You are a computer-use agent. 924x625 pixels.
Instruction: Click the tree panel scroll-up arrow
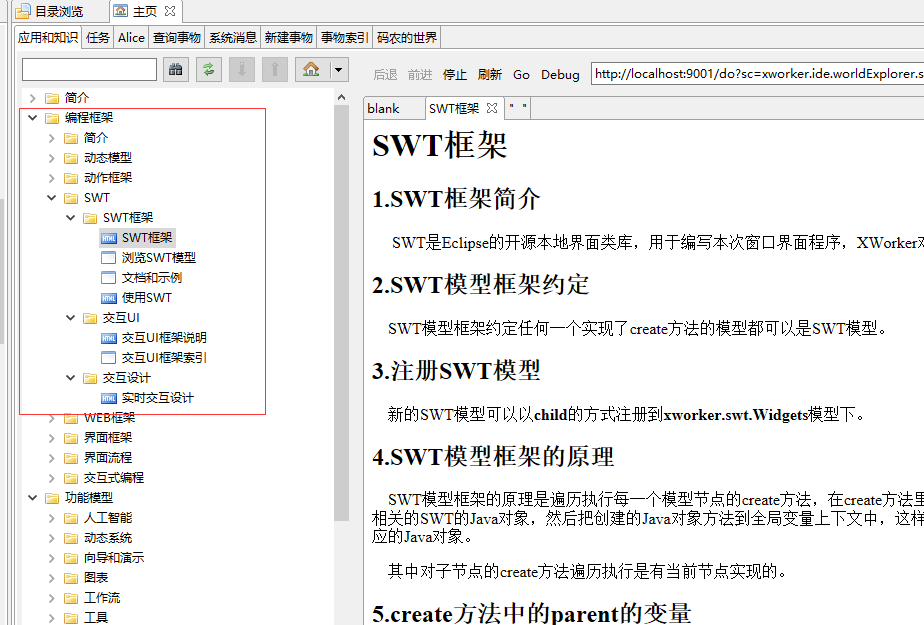342,97
